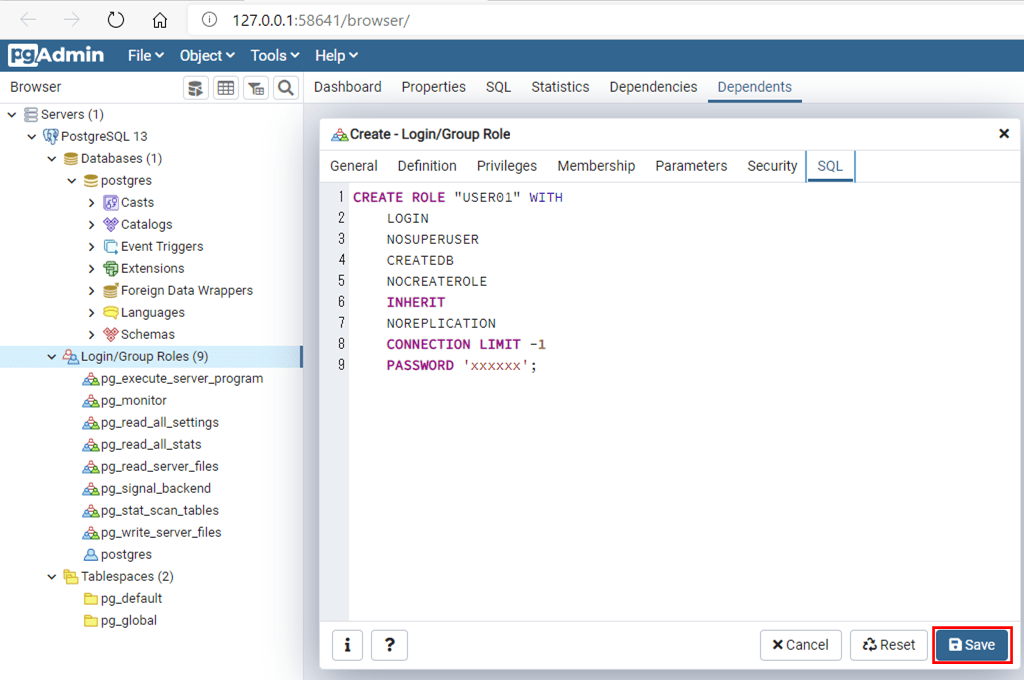The width and height of the screenshot is (1024, 680).
Task: Open the Tools menu
Action: [275, 56]
